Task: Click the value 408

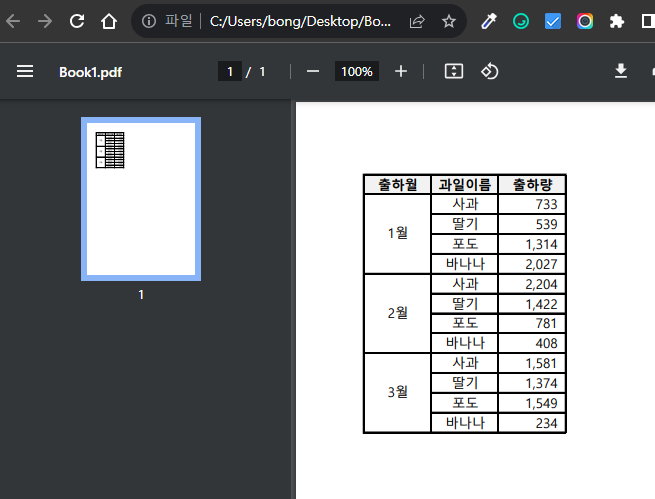Action: (546, 343)
